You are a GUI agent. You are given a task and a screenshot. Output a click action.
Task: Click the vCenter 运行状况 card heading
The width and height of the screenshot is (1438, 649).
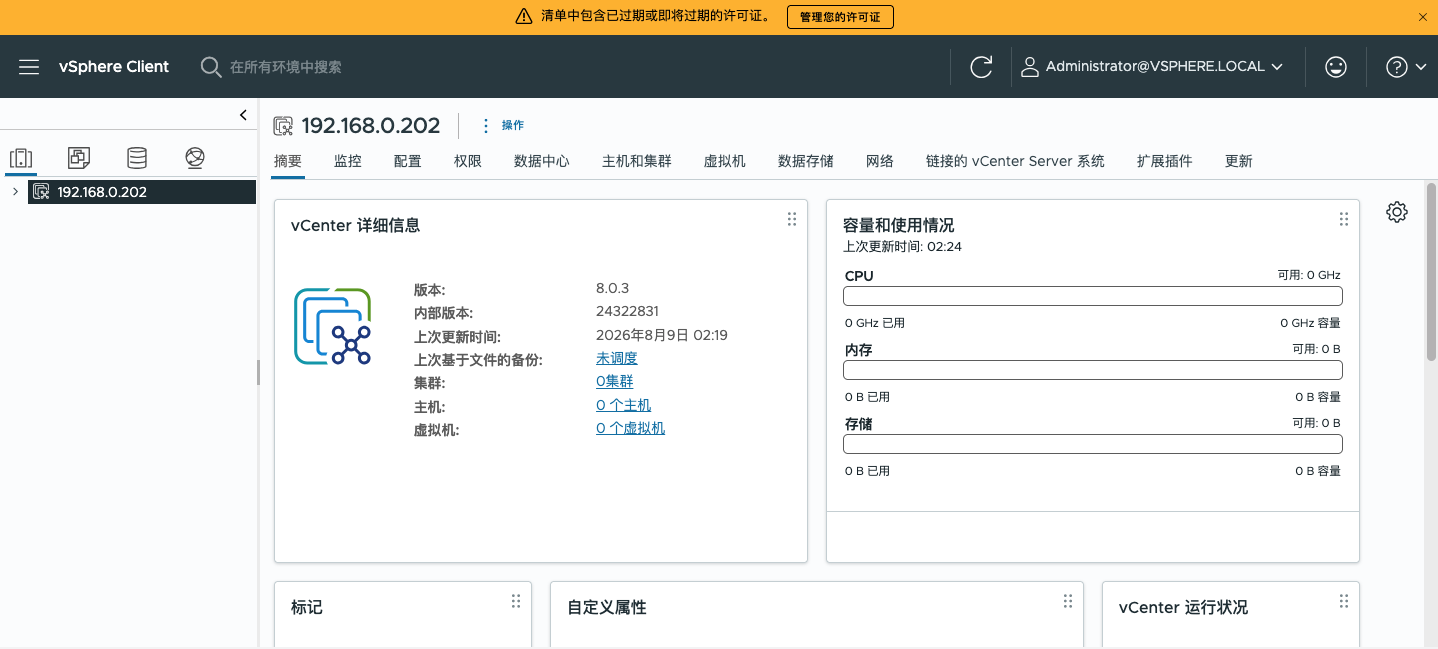coord(1183,608)
